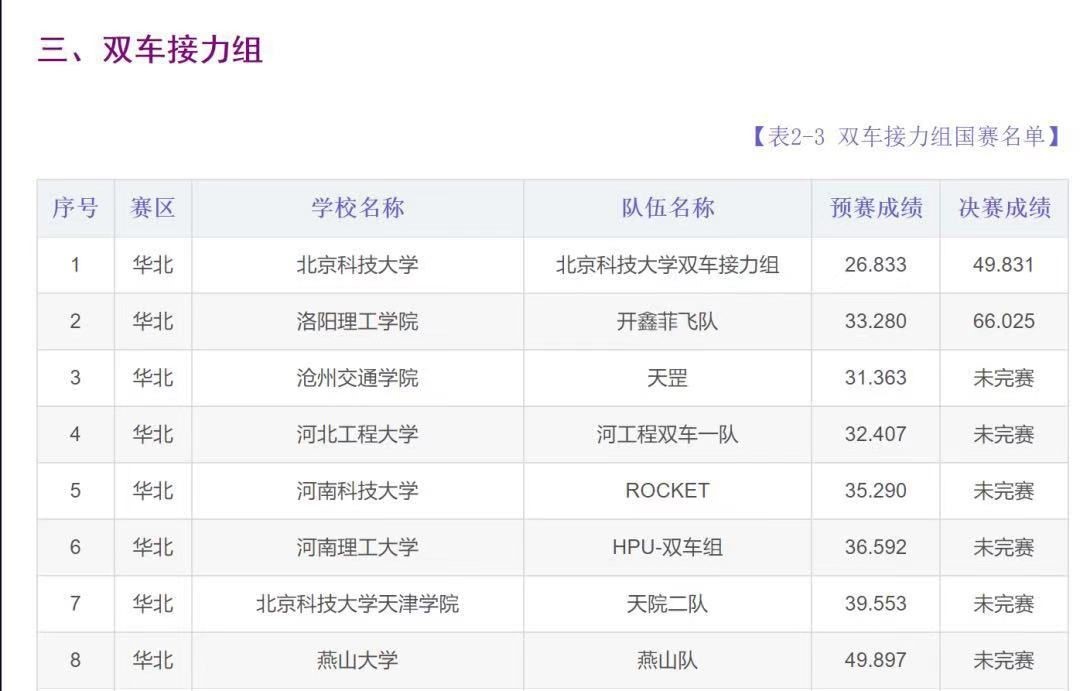This screenshot has height=691, width=1080.
Task: Click the 26.833 preliminary score cell
Action: tap(876, 265)
